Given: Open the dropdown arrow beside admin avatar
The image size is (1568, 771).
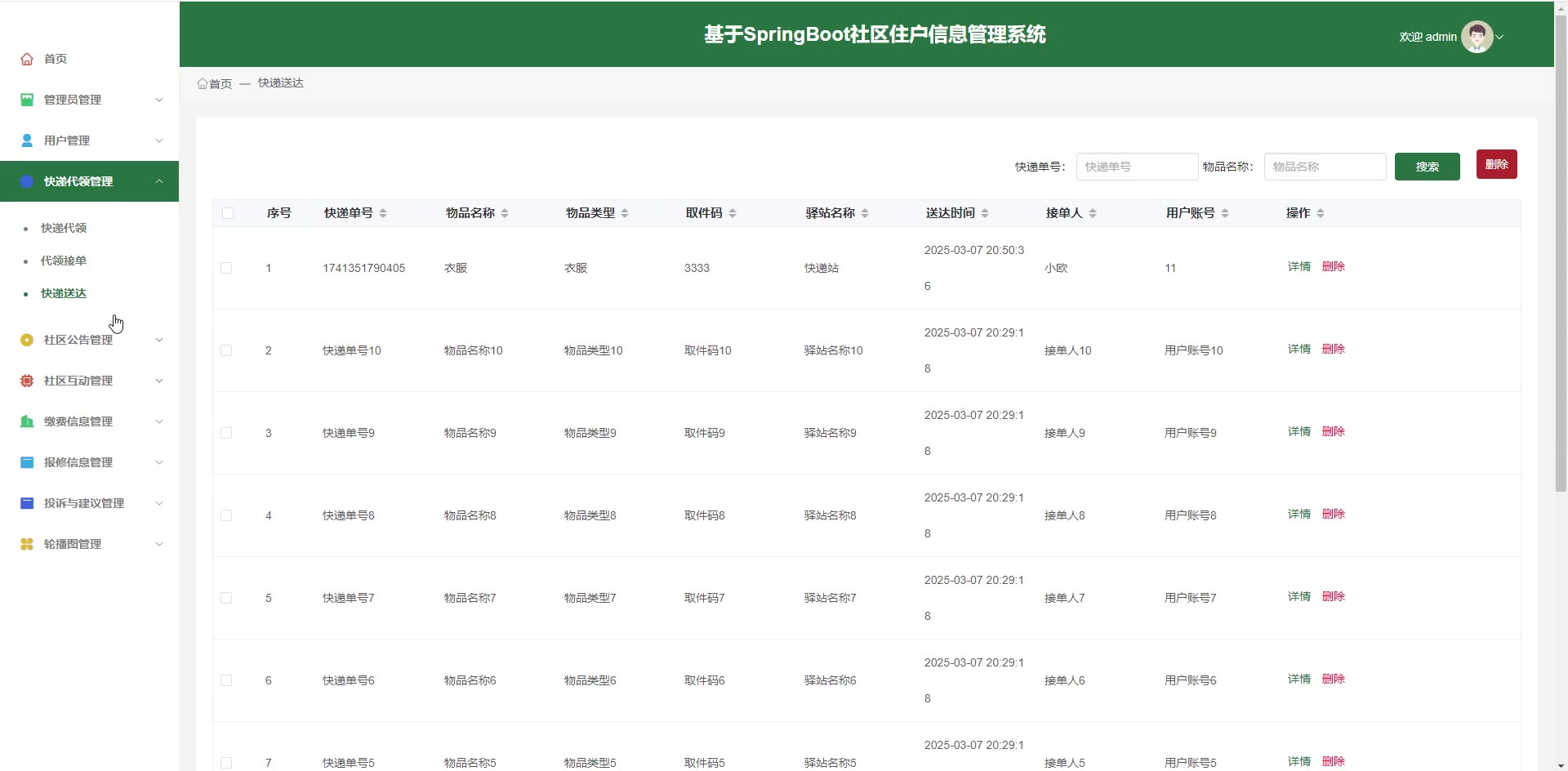Looking at the screenshot, I should pyautogui.click(x=1499, y=37).
